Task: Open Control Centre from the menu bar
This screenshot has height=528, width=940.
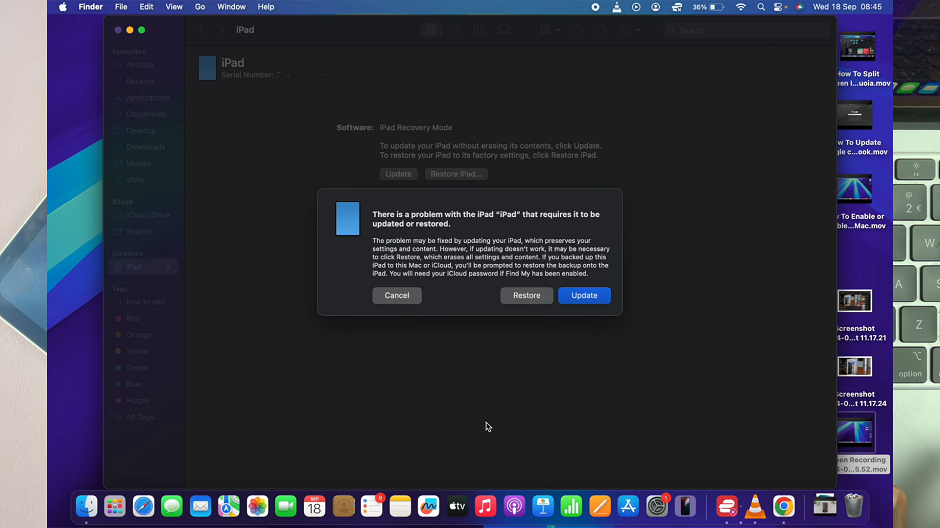Action: (x=778, y=7)
